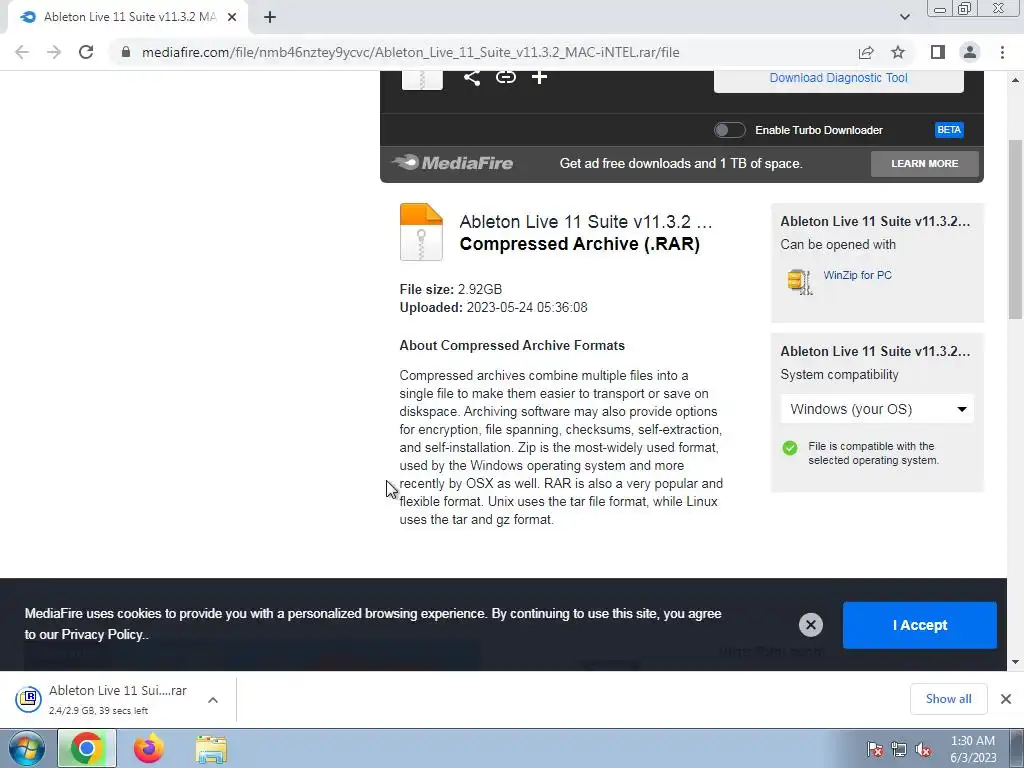Click the browser forward arrow
1024x768 pixels.
[x=54, y=52]
